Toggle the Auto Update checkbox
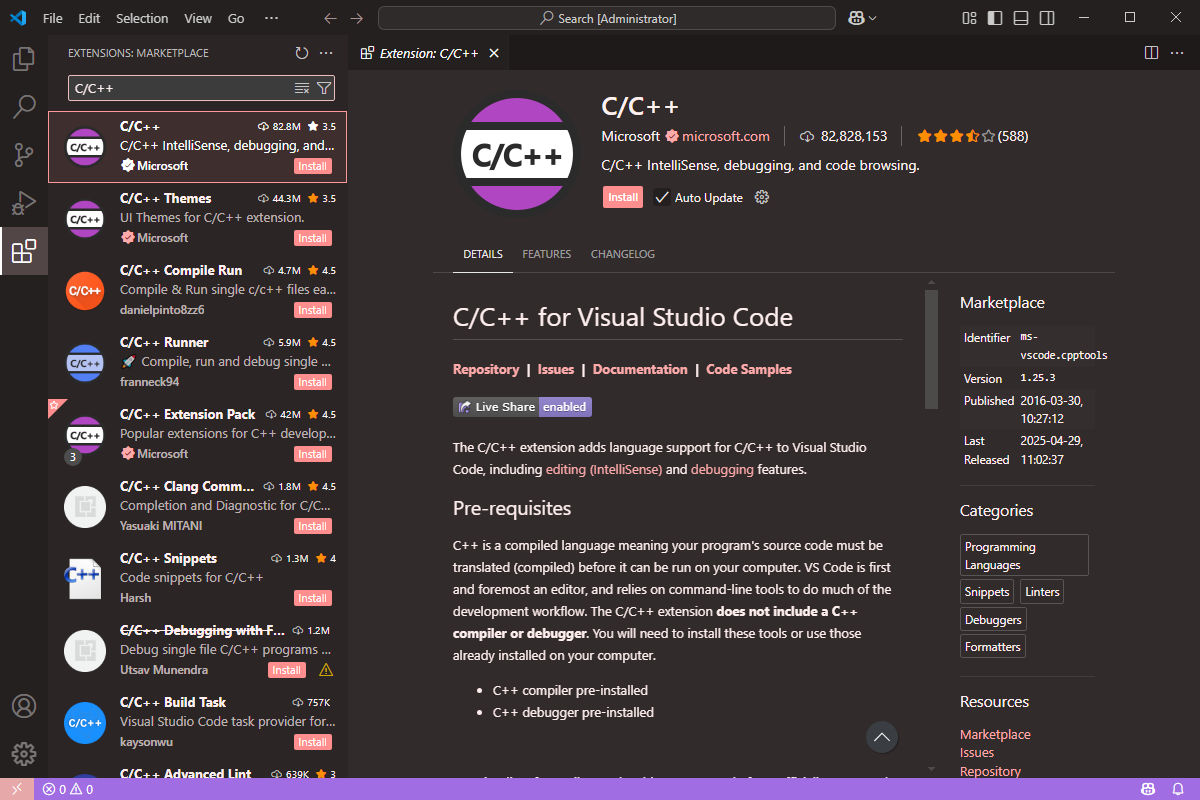1200x800 pixels. [x=661, y=198]
